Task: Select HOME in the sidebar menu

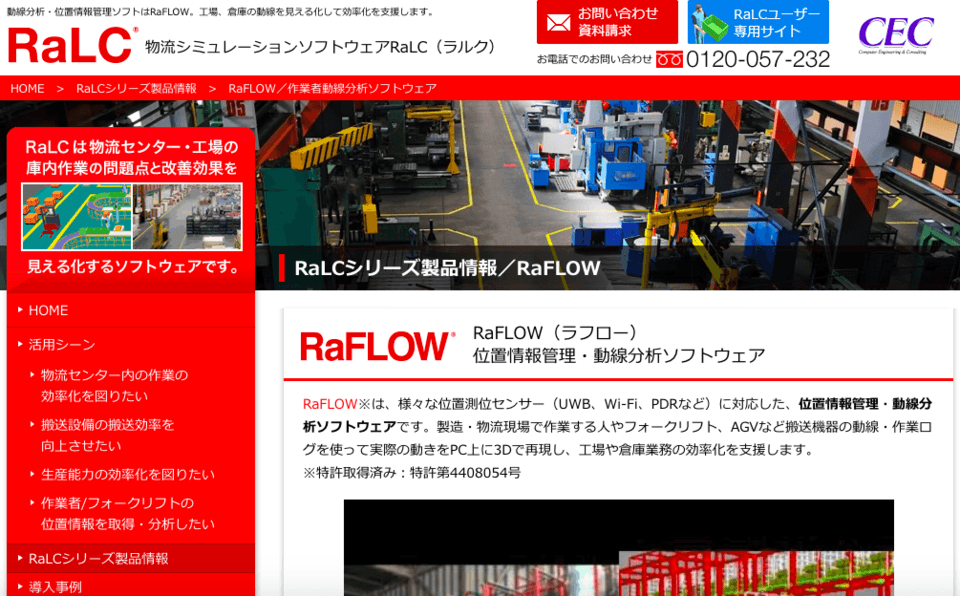Action: pyautogui.click(x=48, y=310)
